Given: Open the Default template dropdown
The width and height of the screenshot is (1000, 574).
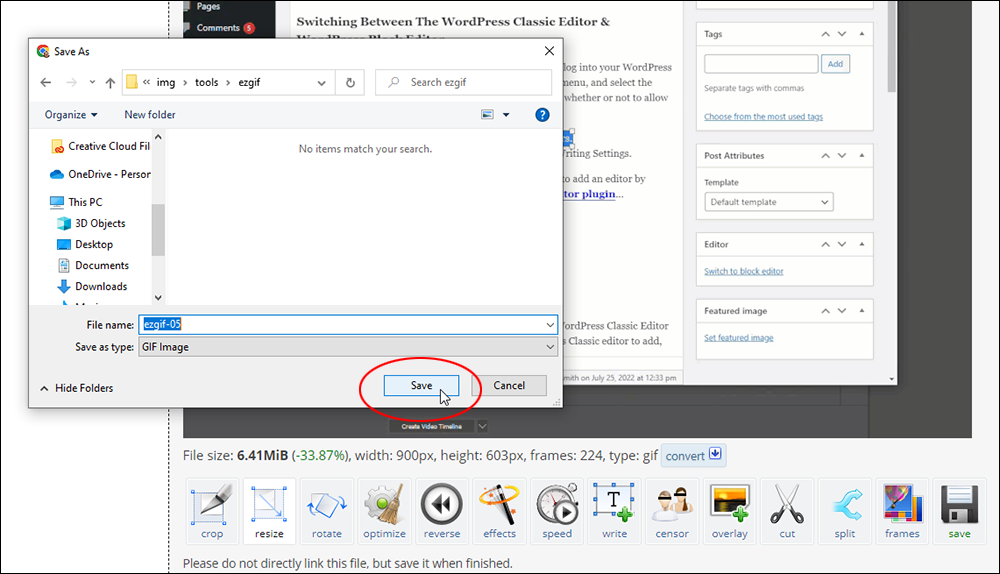Looking at the screenshot, I should tap(768, 202).
